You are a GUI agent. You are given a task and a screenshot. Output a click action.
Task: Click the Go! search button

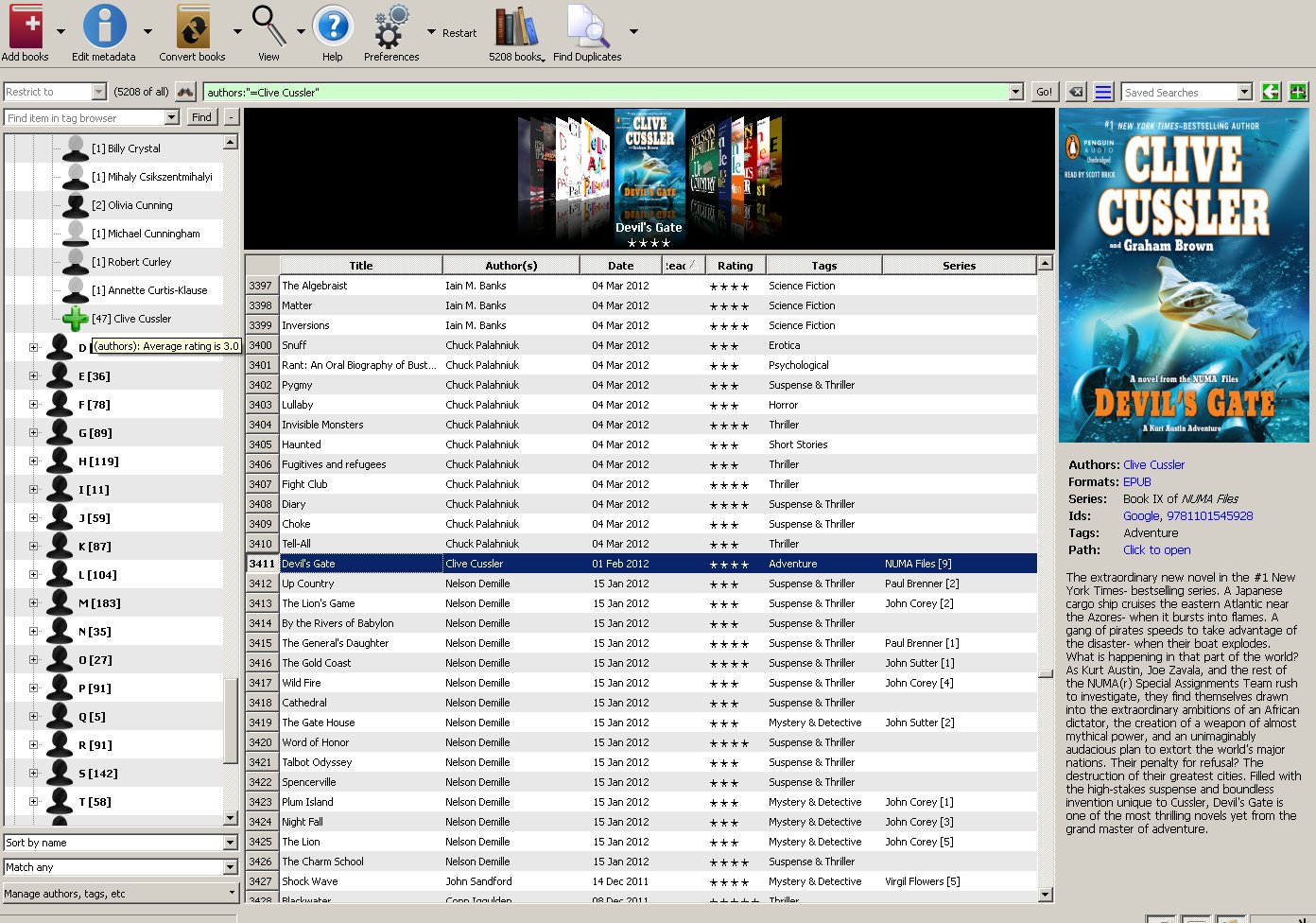coord(1044,92)
